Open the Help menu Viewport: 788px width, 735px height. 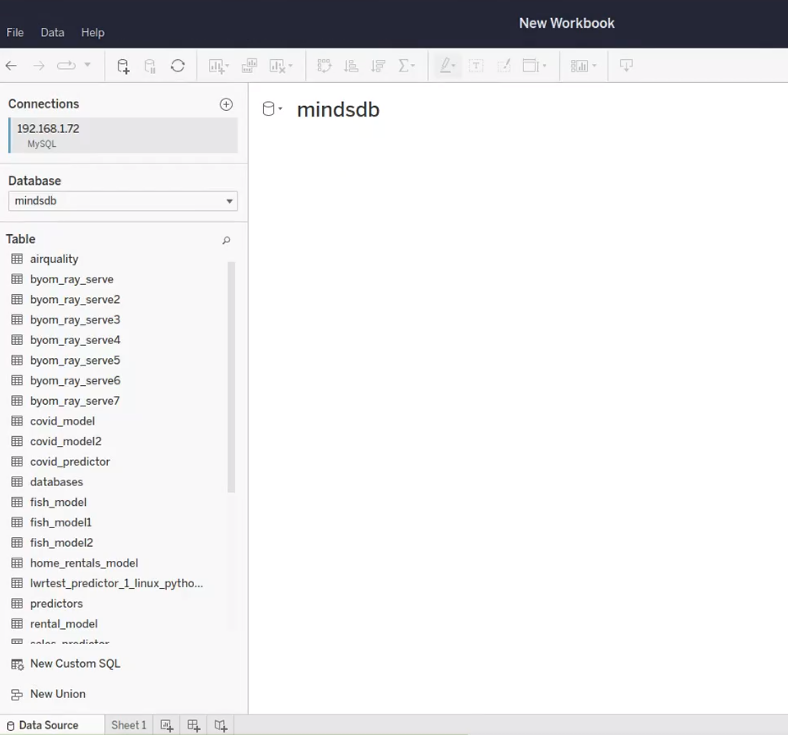pyautogui.click(x=92, y=33)
